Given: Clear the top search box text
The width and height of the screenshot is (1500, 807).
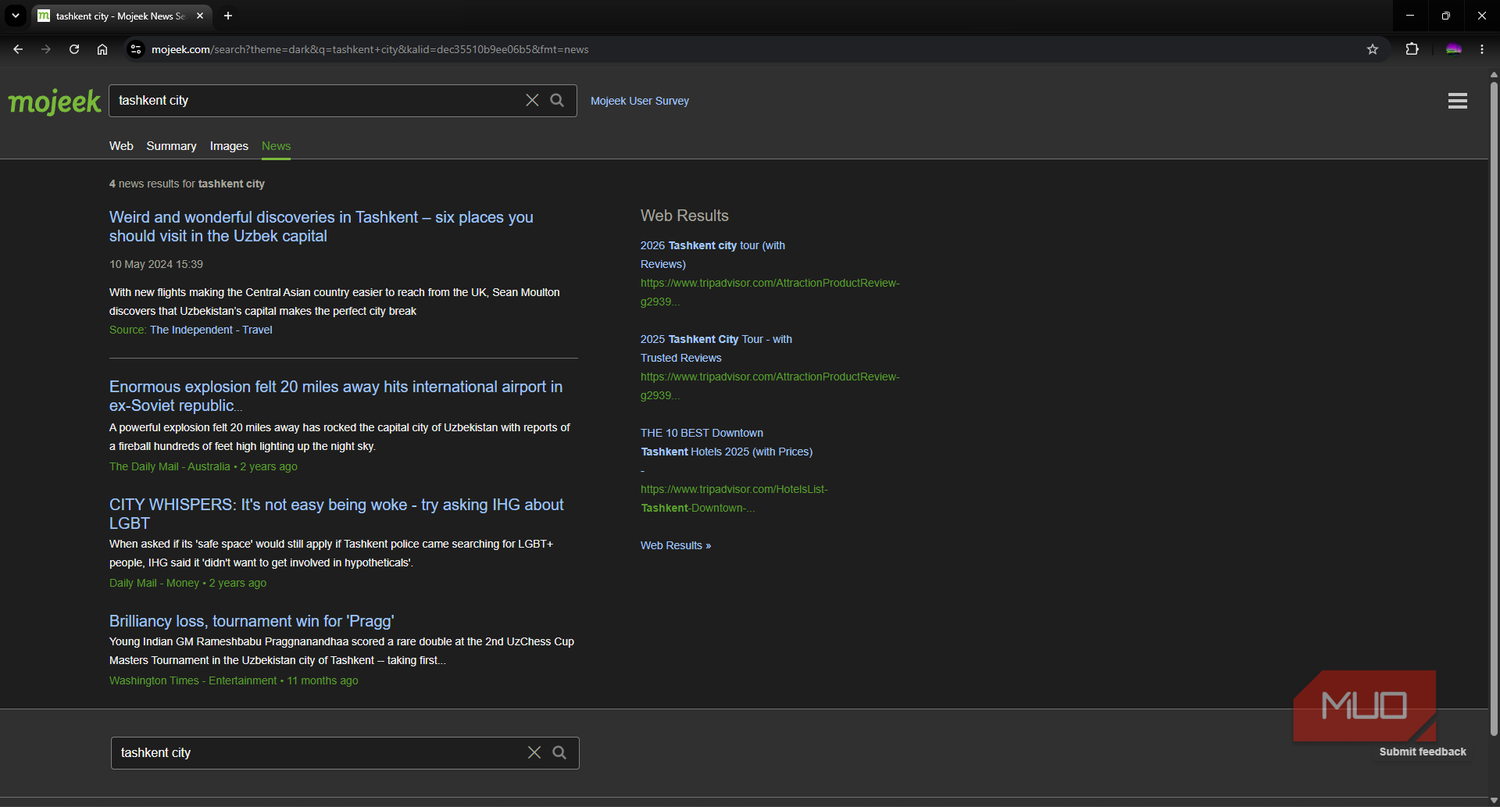Looking at the screenshot, I should click(532, 100).
